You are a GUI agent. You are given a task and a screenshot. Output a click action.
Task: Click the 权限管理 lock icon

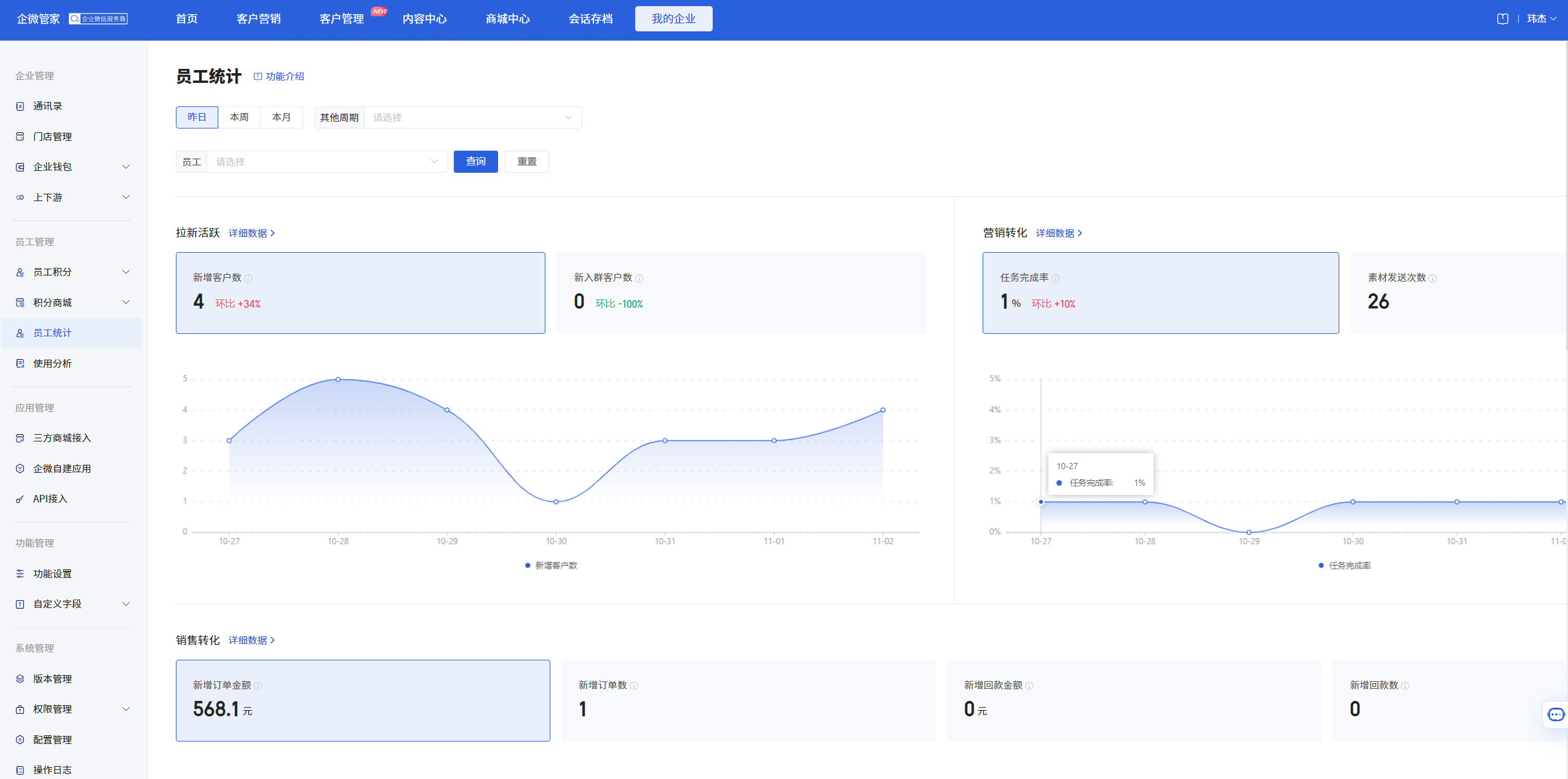coord(20,710)
